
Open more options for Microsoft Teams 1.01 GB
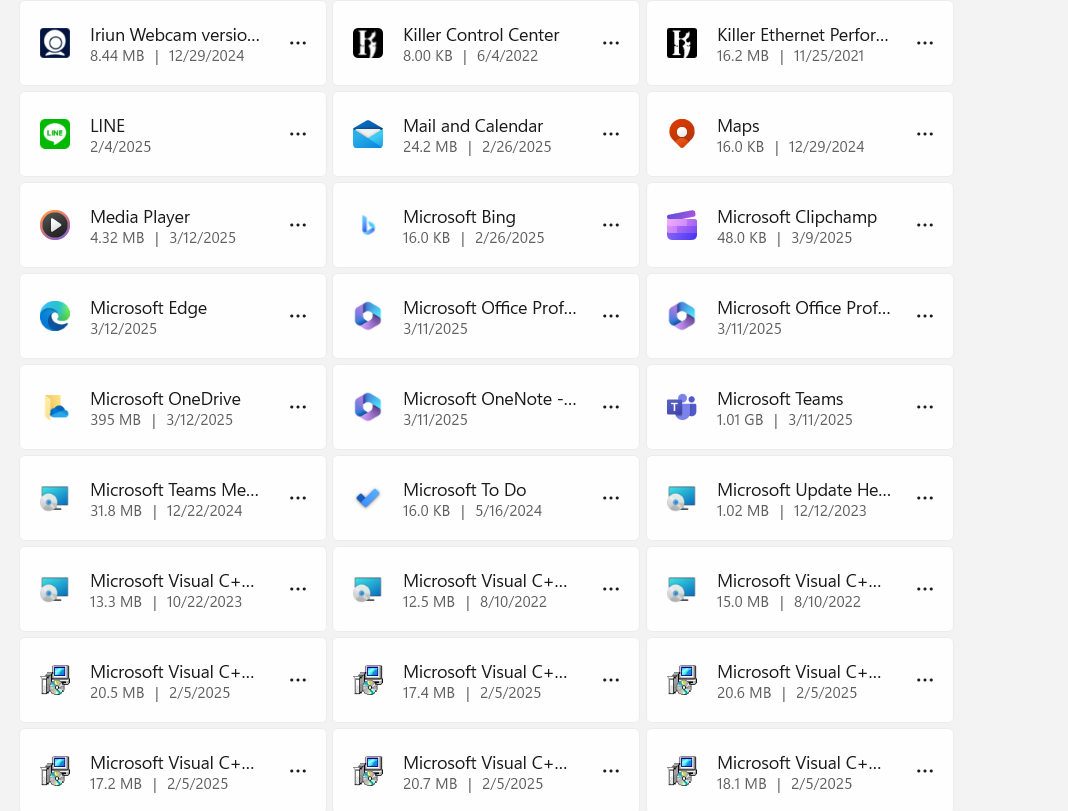tap(925, 407)
